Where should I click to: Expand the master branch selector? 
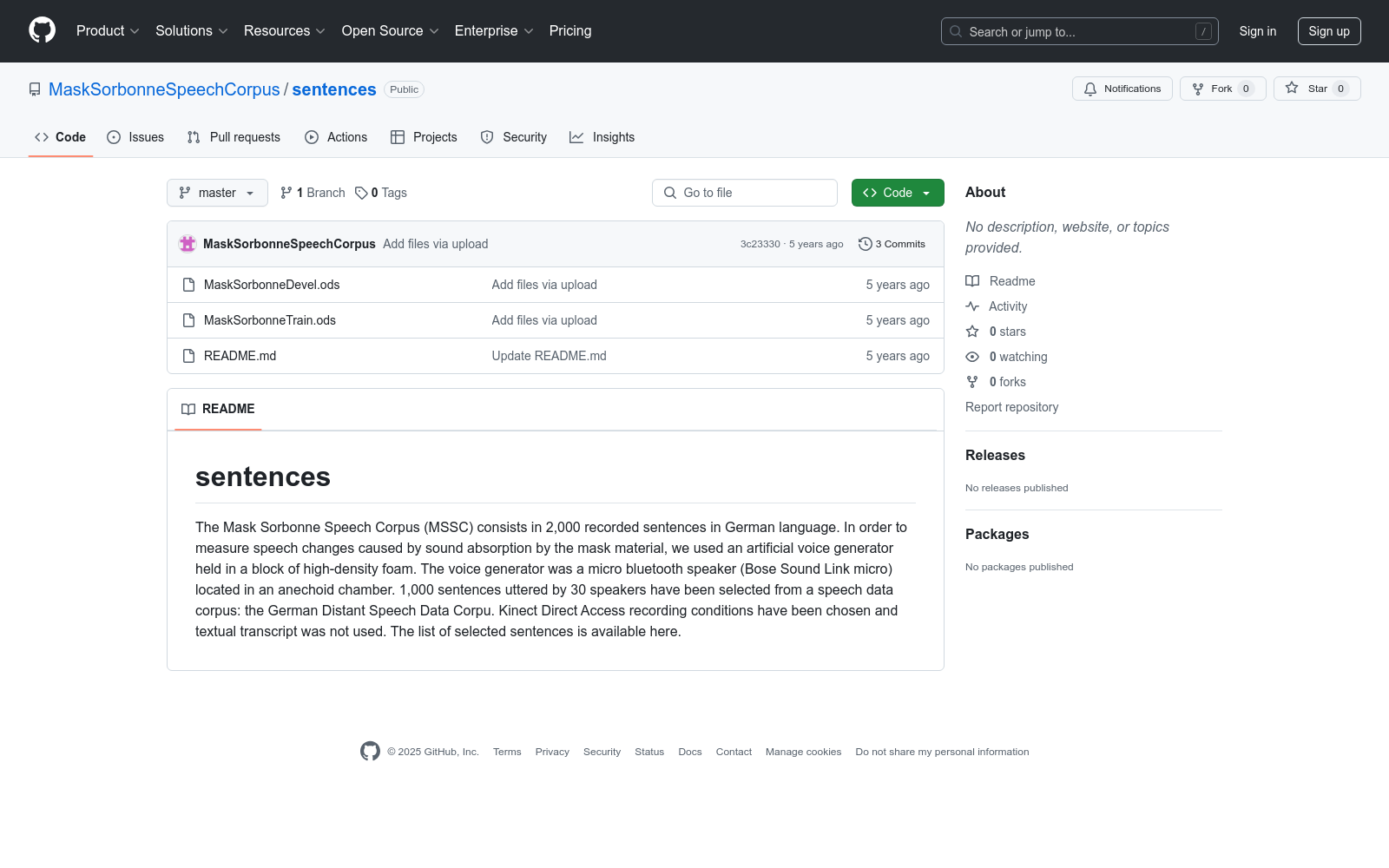[217, 193]
